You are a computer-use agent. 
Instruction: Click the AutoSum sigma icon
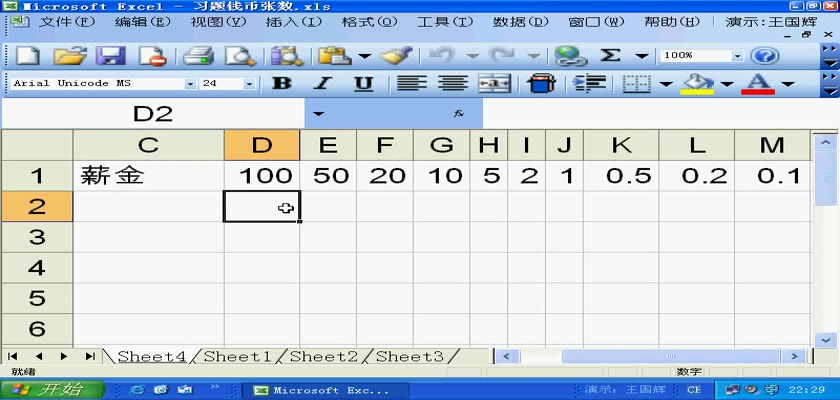tap(610, 56)
